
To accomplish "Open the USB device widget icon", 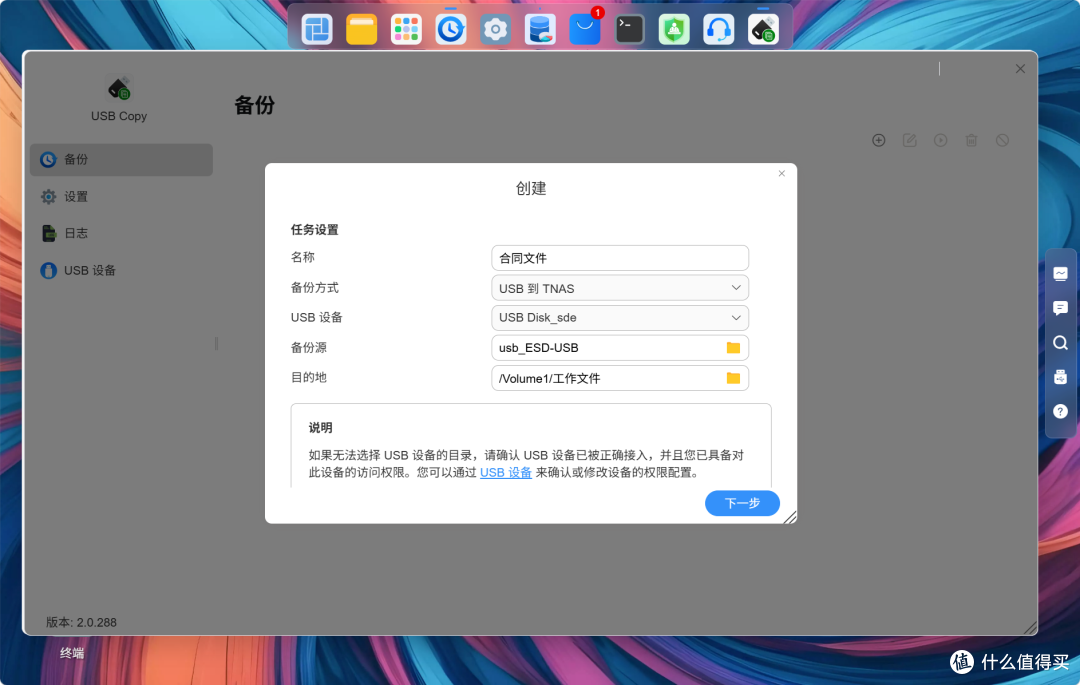I will tap(1061, 377).
